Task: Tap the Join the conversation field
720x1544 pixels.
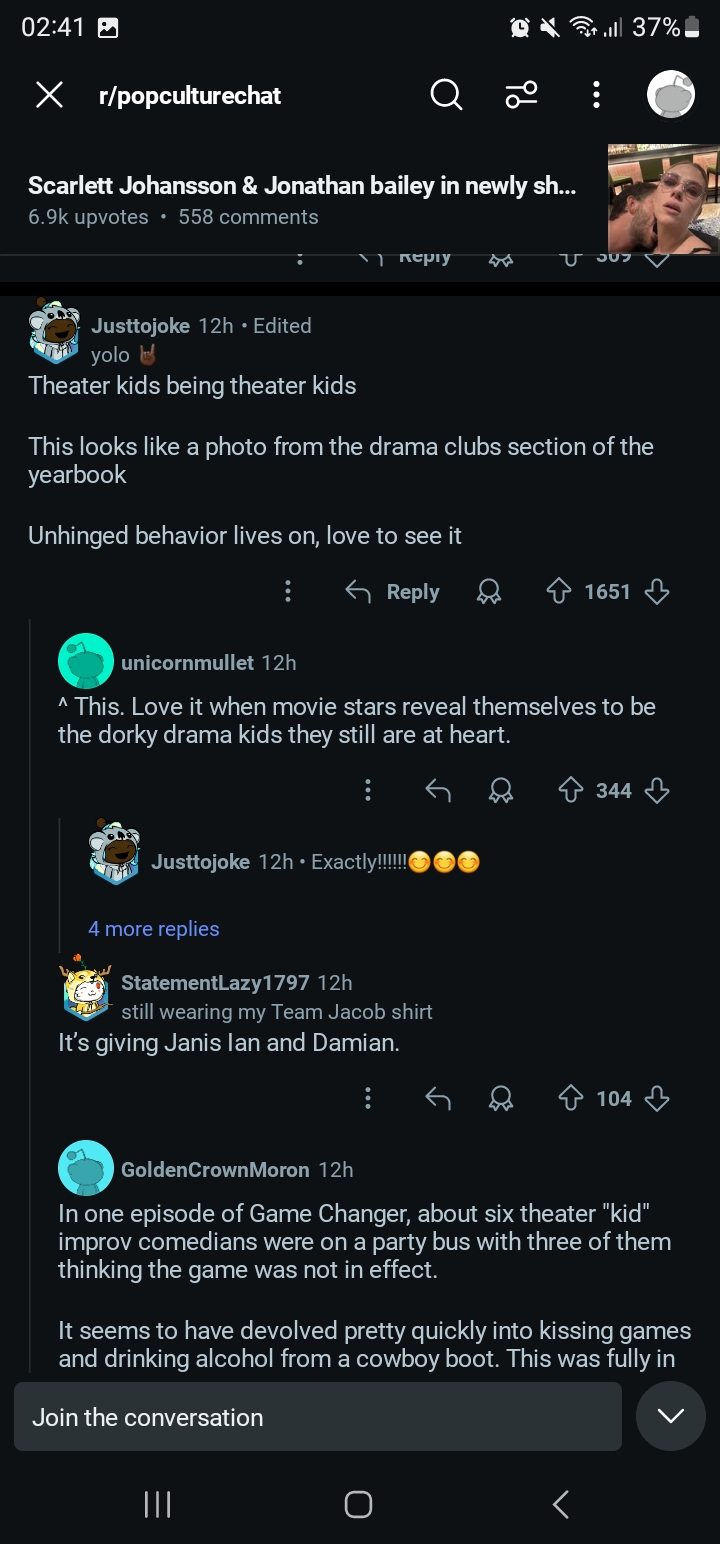Action: coord(317,1417)
